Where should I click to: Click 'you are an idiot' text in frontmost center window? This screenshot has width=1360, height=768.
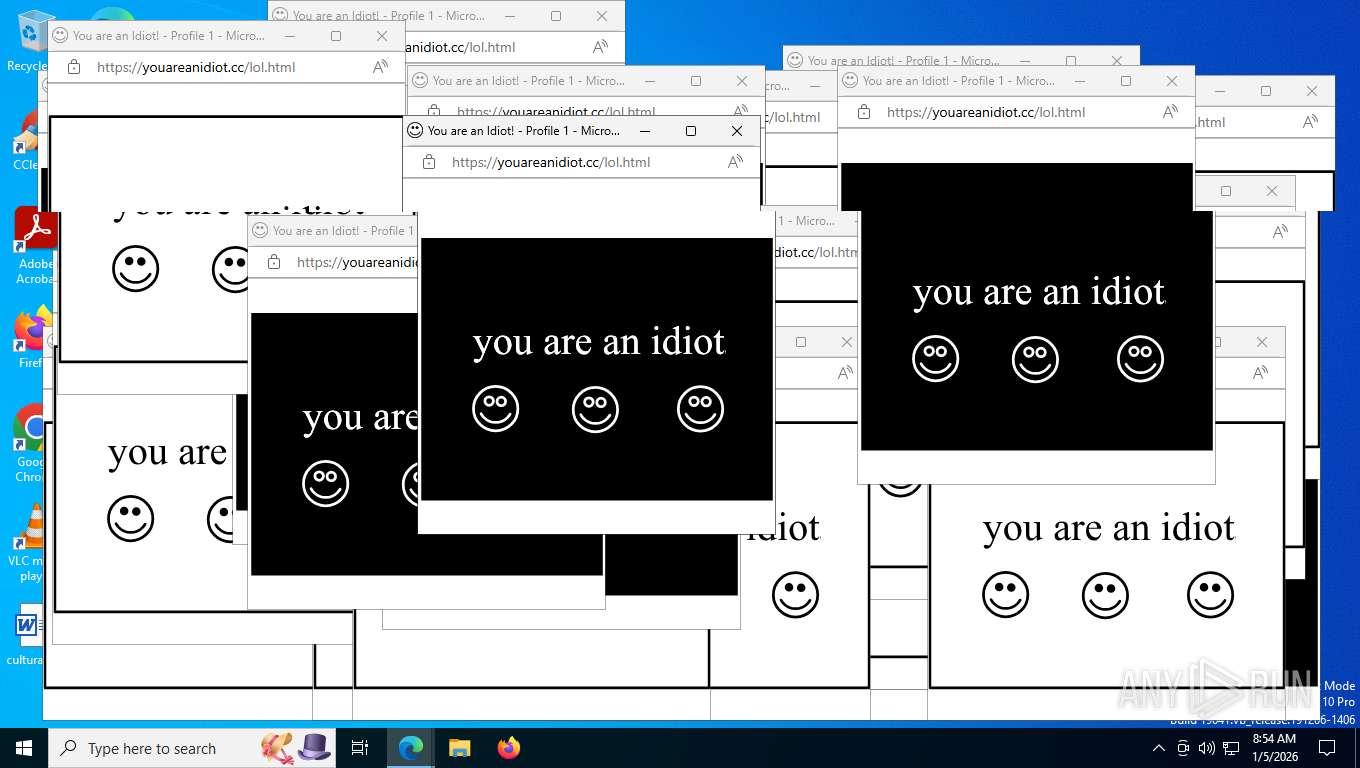(x=599, y=342)
